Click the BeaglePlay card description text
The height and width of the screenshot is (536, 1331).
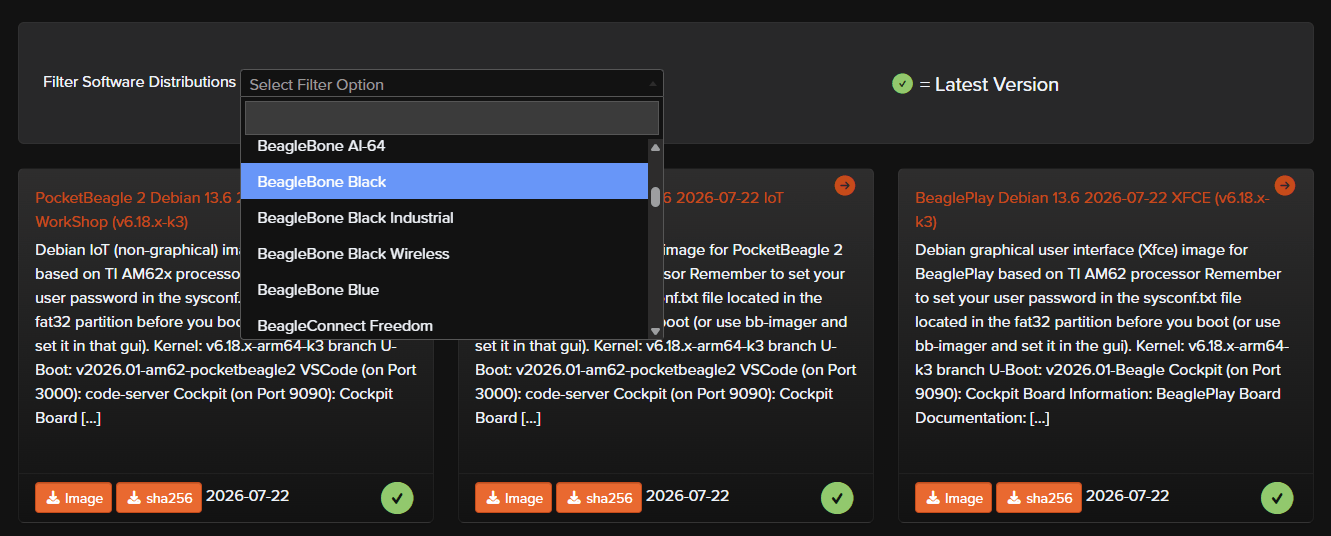pyautogui.click(x=1100, y=334)
